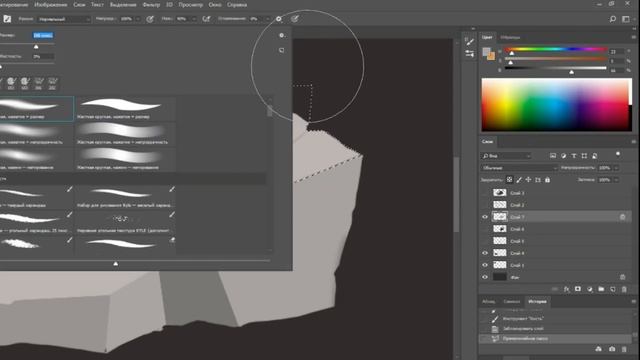Open flow 40% arrow in options bar
The height and width of the screenshot is (360, 640).
(x=194, y=19)
